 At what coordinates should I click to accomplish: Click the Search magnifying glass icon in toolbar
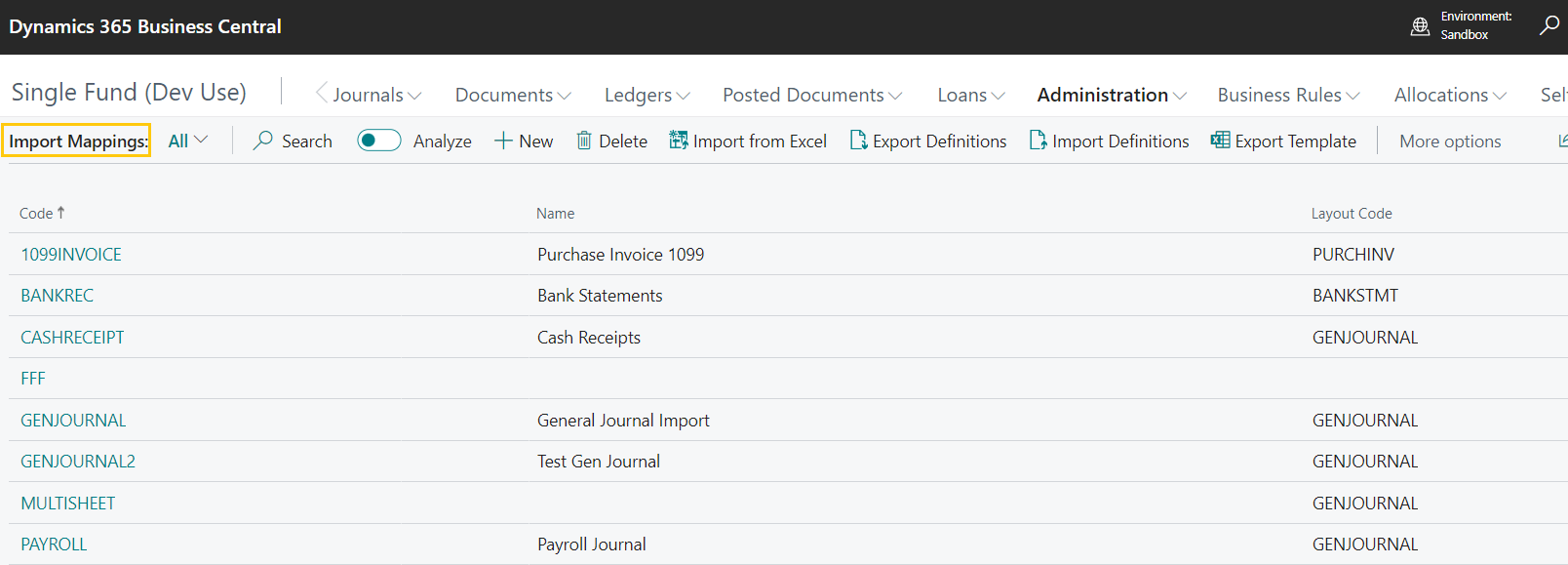pos(262,141)
